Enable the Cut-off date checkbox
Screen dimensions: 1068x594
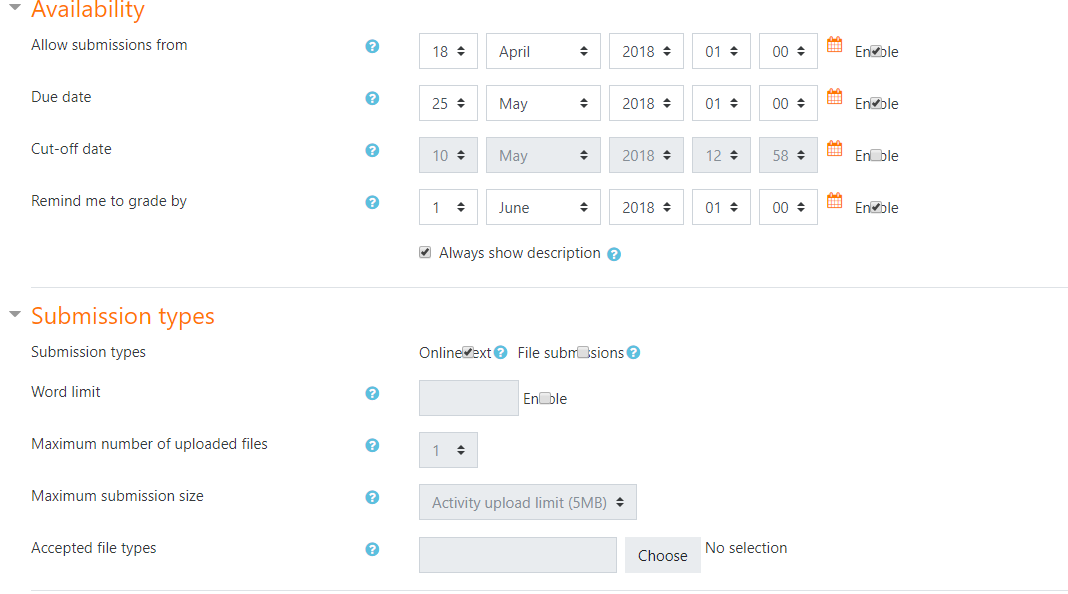[x=876, y=155]
